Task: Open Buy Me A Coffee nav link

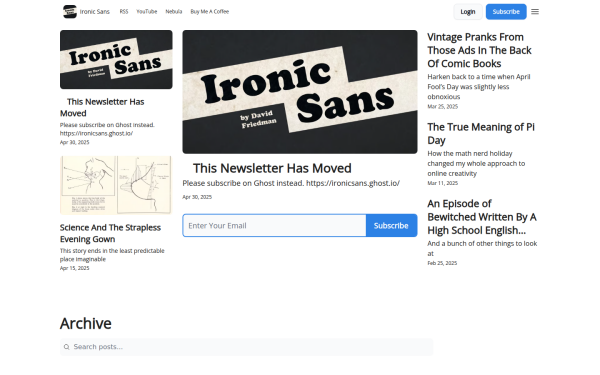Action: pyautogui.click(x=210, y=11)
